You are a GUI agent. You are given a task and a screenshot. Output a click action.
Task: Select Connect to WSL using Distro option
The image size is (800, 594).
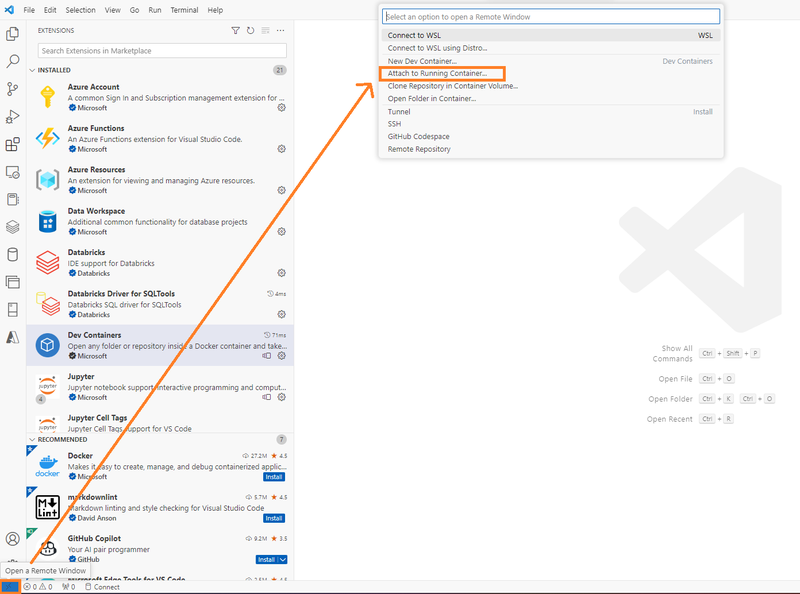(x=551, y=48)
